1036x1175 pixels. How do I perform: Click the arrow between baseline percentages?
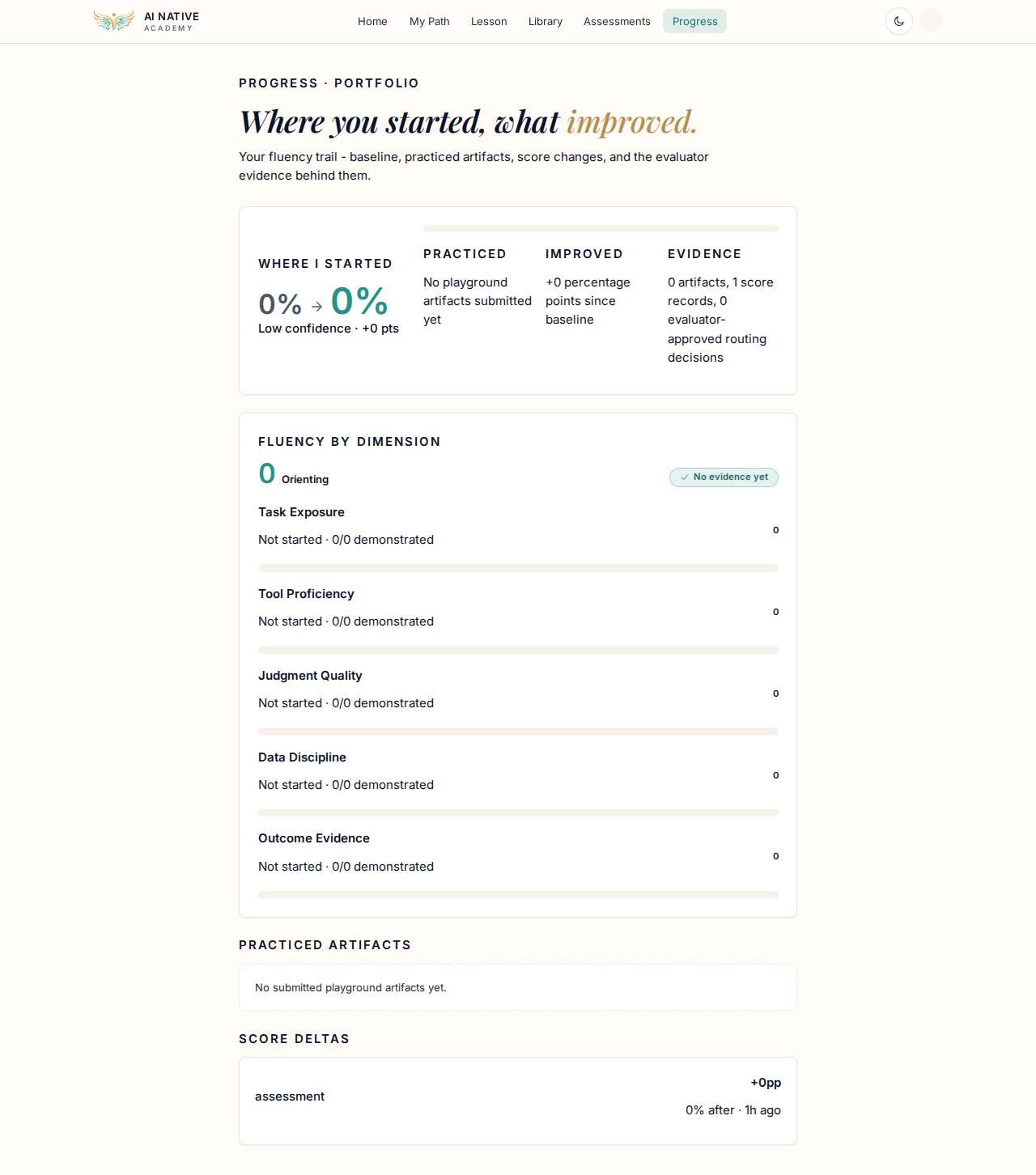317,307
